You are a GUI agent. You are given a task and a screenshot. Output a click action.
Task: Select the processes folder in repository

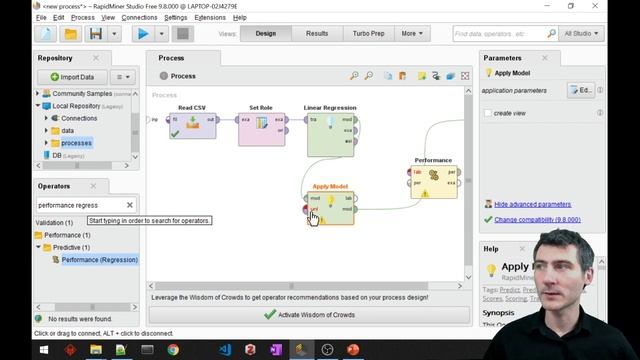pyautogui.click(x=76, y=143)
